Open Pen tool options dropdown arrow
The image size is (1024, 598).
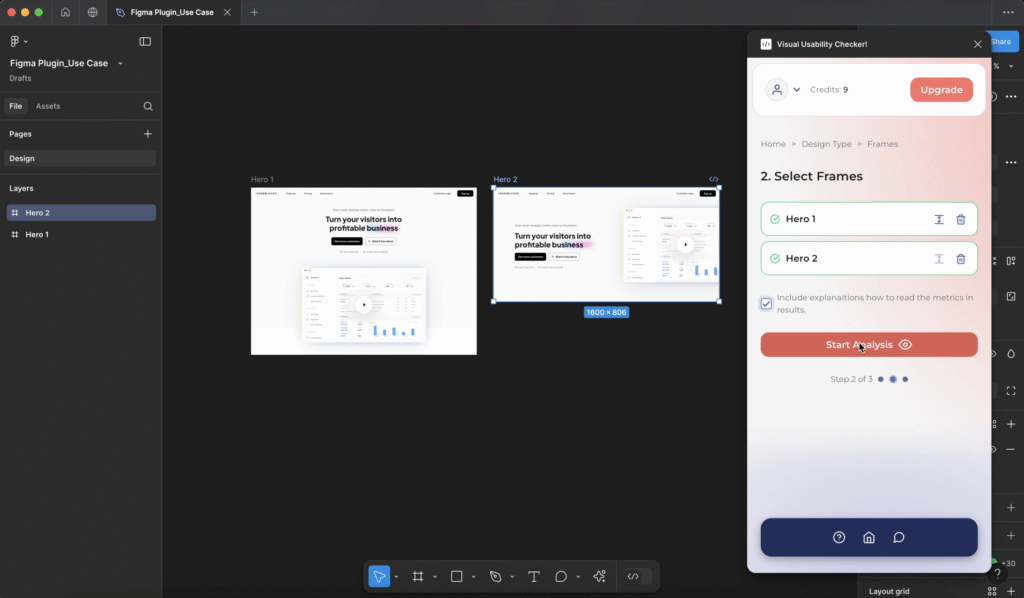[x=512, y=577]
